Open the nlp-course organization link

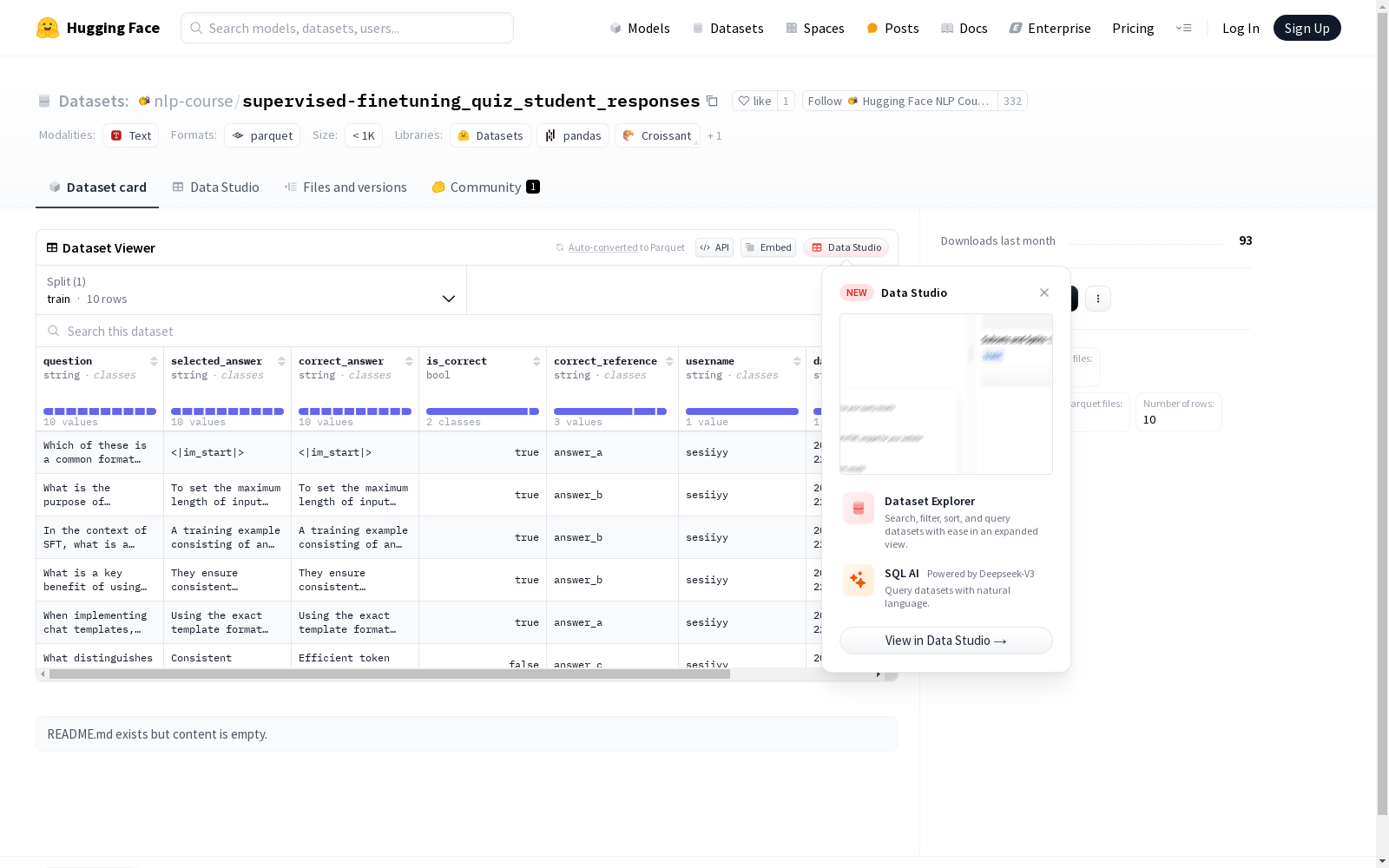(x=194, y=101)
